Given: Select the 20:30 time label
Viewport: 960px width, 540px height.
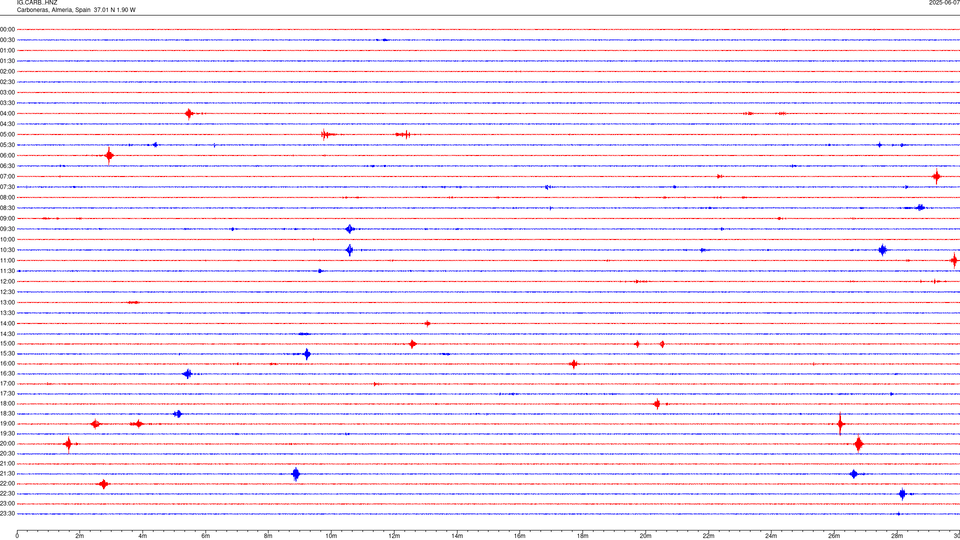Looking at the screenshot, I should click(7, 454).
